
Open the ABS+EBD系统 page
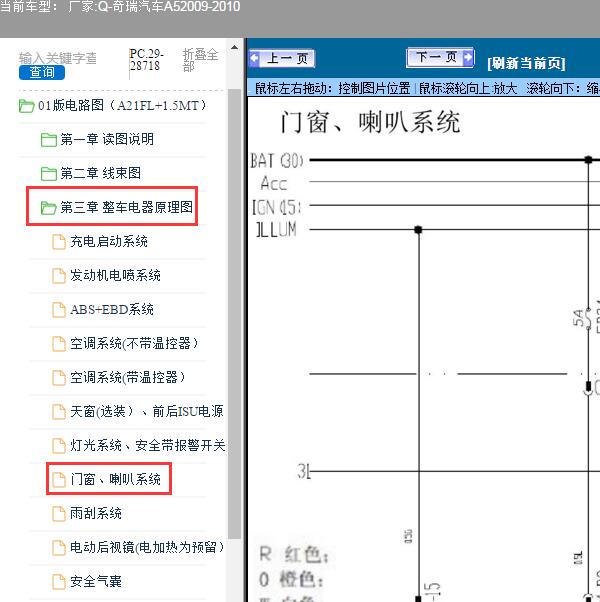[x=112, y=309]
